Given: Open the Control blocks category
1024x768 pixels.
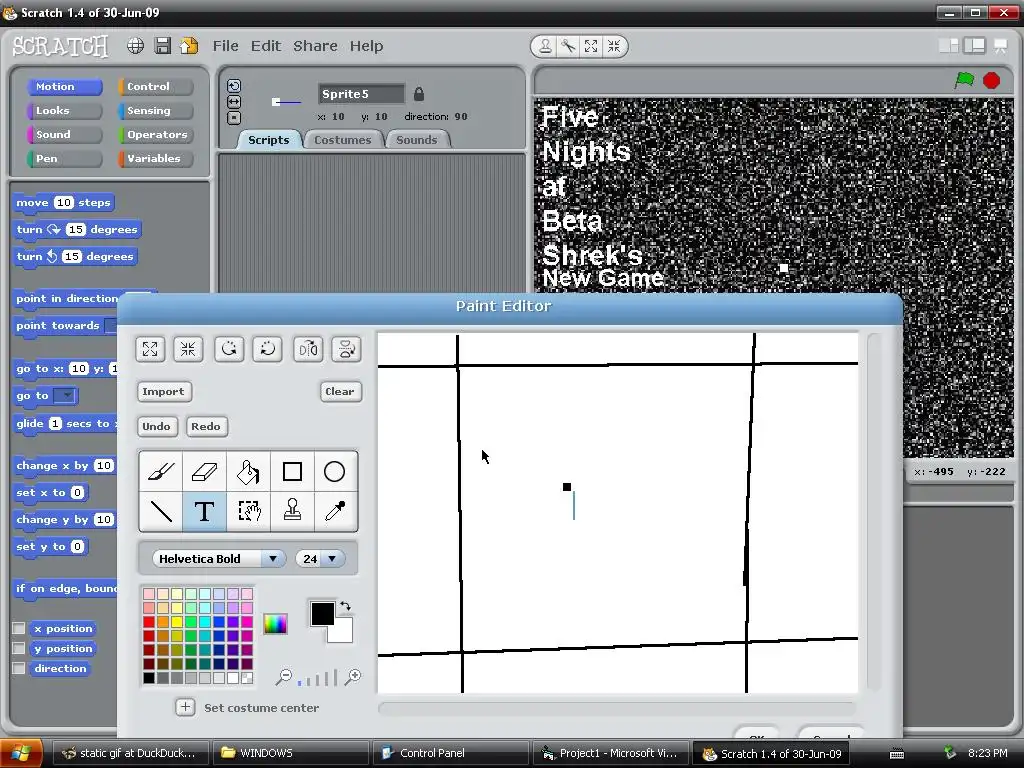Looking at the screenshot, I should coord(155,86).
